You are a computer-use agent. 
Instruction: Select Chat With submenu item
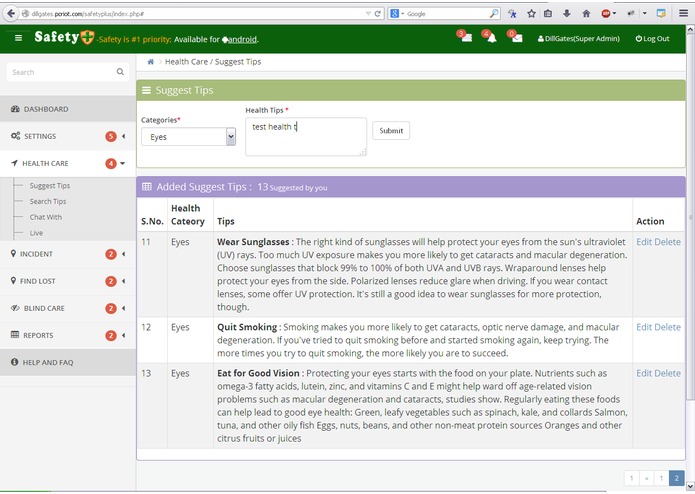pyautogui.click(x=46, y=217)
